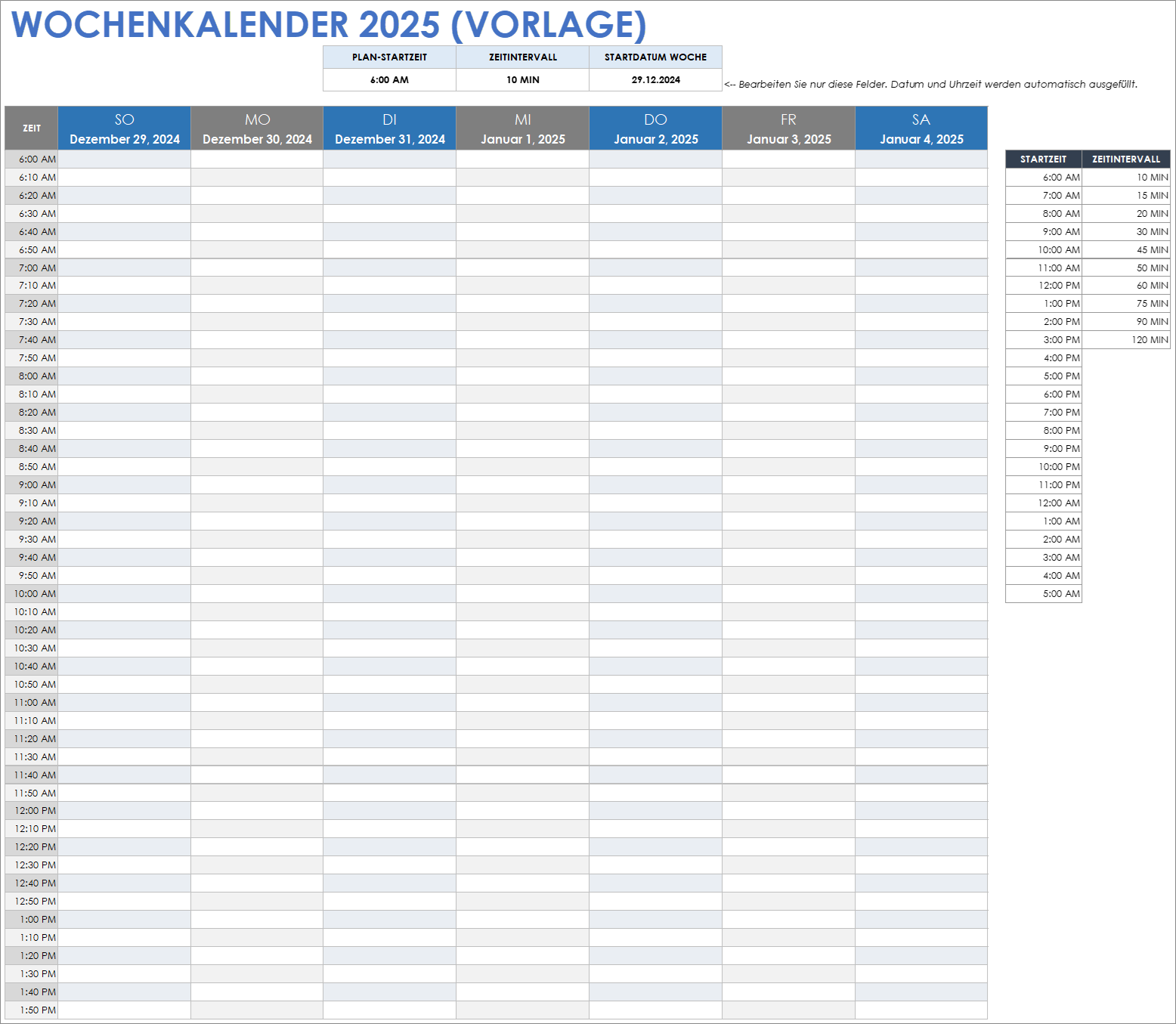Select the Plan-Startzeit value 6:00 AM
1176x1024 pixels.
pos(389,80)
